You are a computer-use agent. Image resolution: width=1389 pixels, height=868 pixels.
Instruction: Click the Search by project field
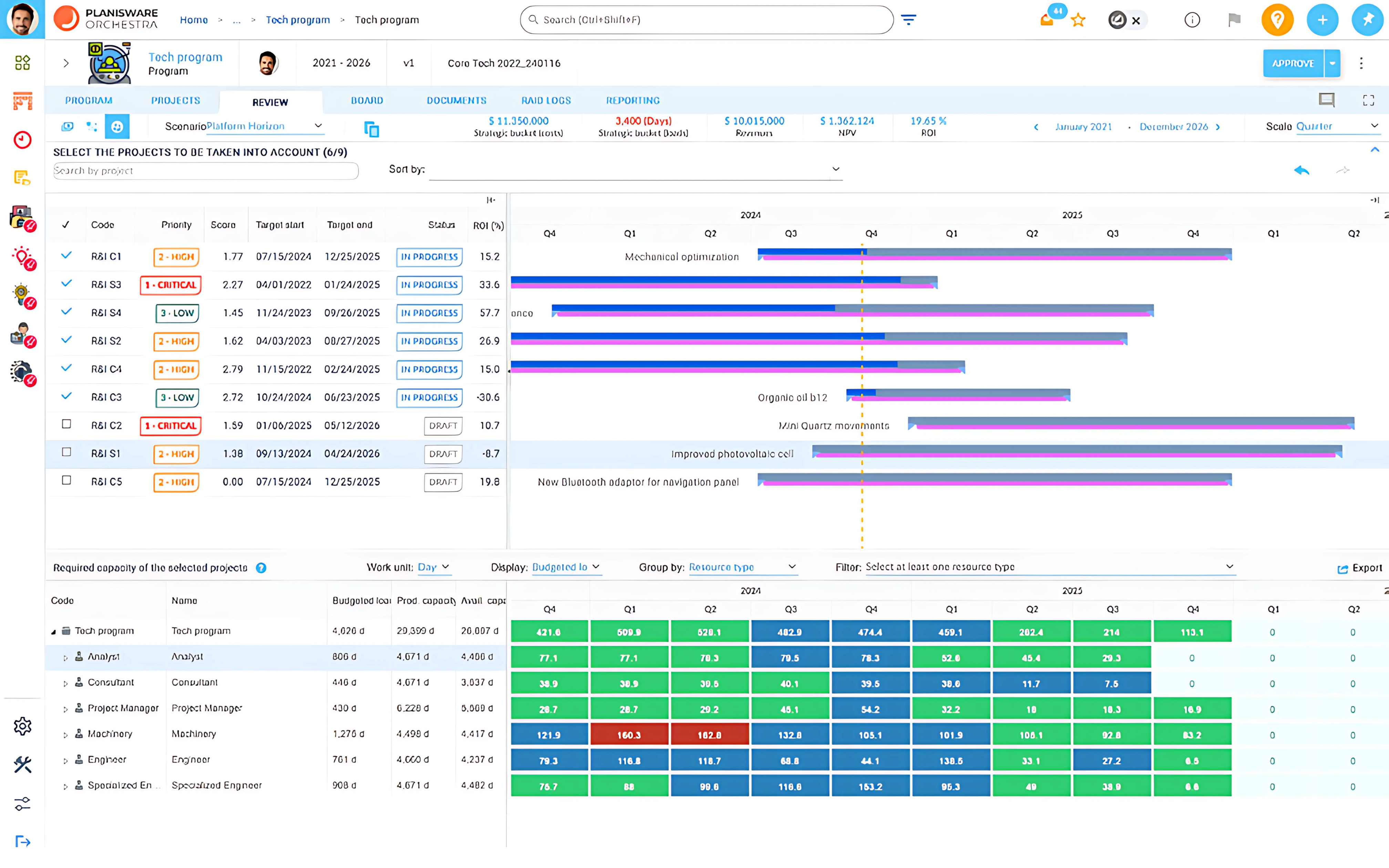[205, 170]
